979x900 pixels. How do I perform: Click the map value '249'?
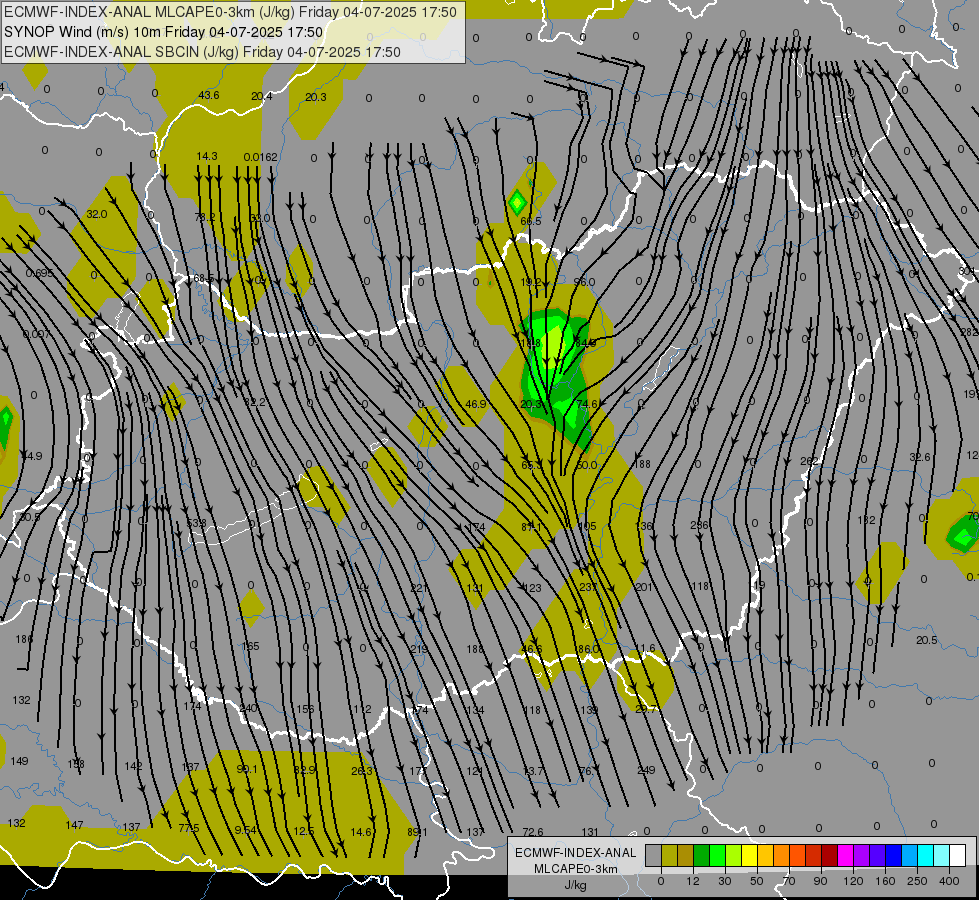[x=646, y=770]
